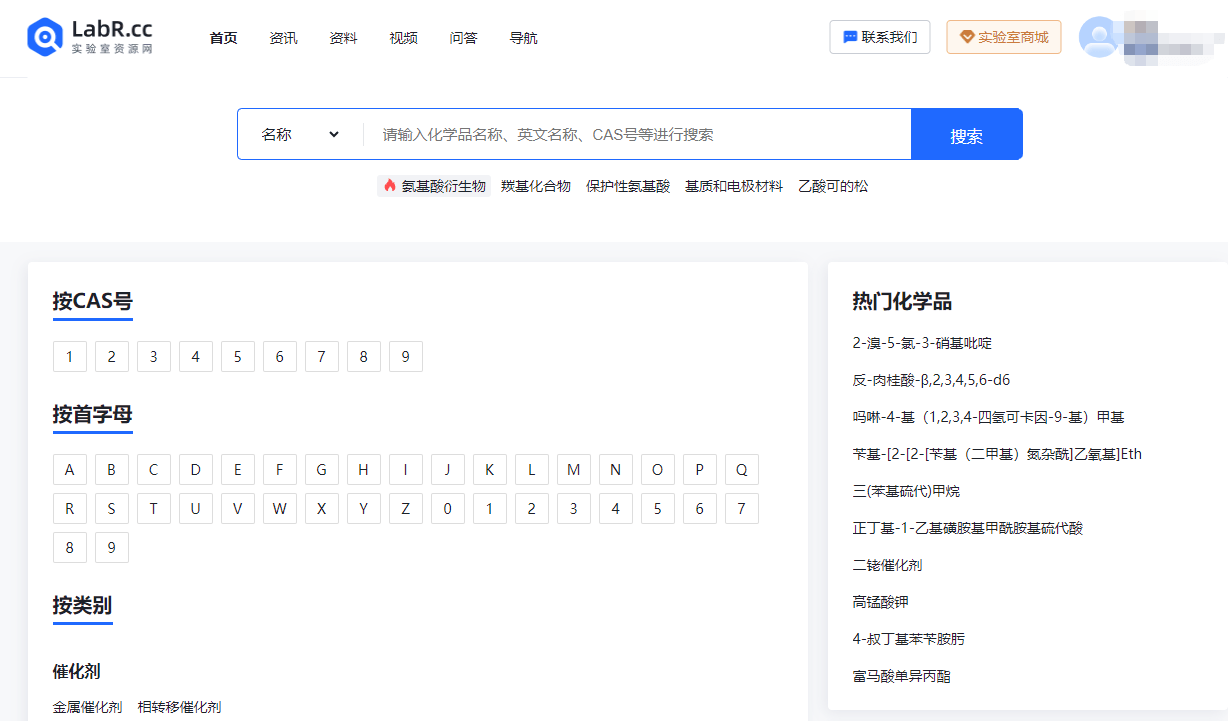Browse chemicals by letter W
Image resolution: width=1228 pixels, height=721 pixels.
point(280,509)
